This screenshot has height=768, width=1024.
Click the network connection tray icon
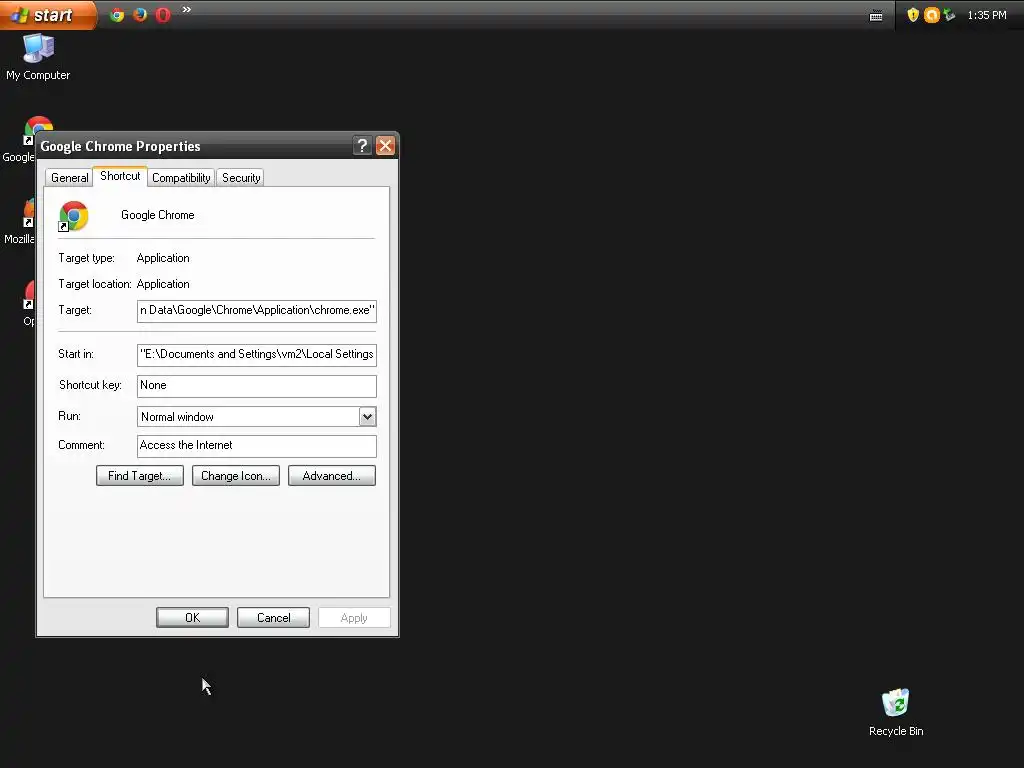click(950, 14)
